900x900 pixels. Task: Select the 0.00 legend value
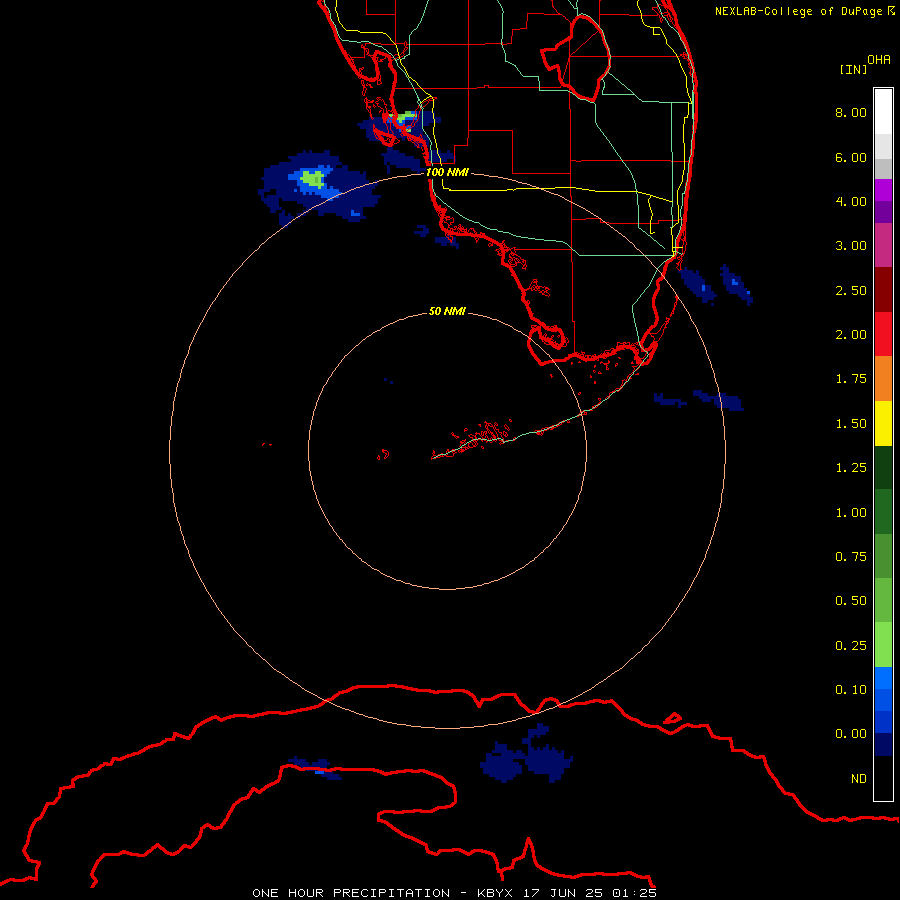(851, 734)
